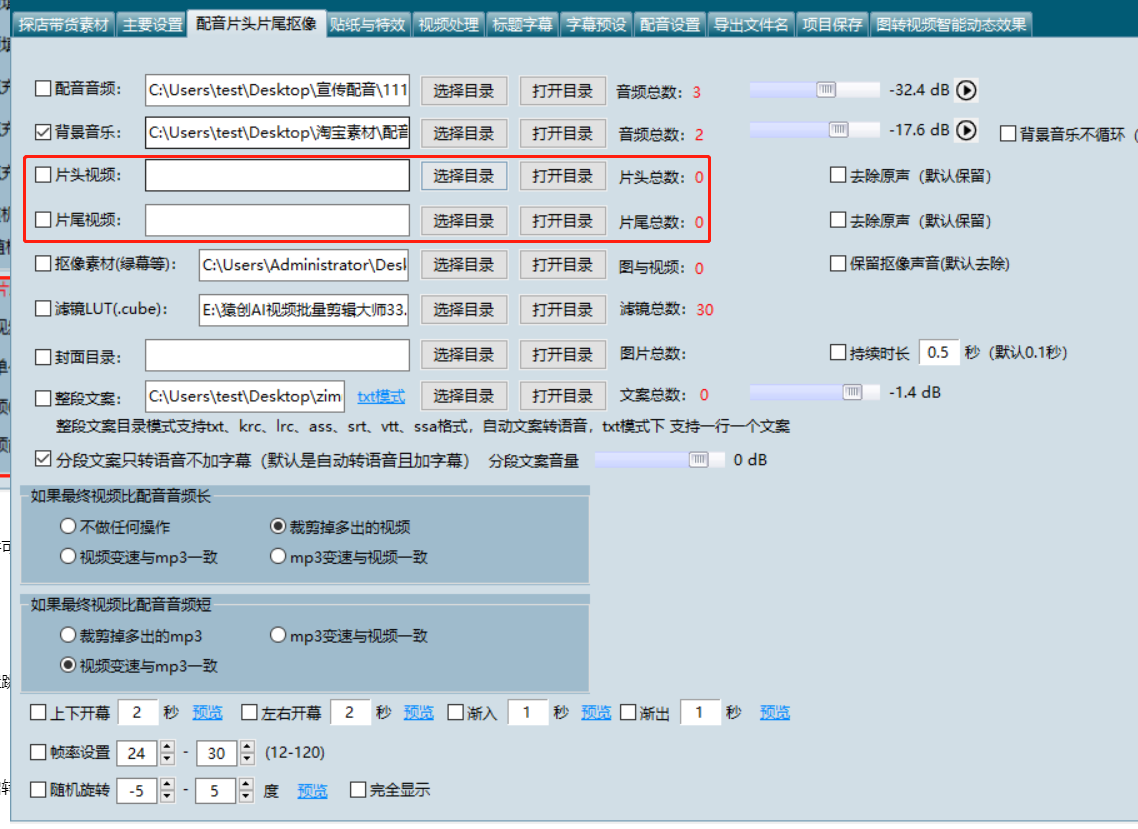Click the 持续时长 seconds field showing 0.5
This screenshot has width=1138, height=829.
tap(938, 353)
